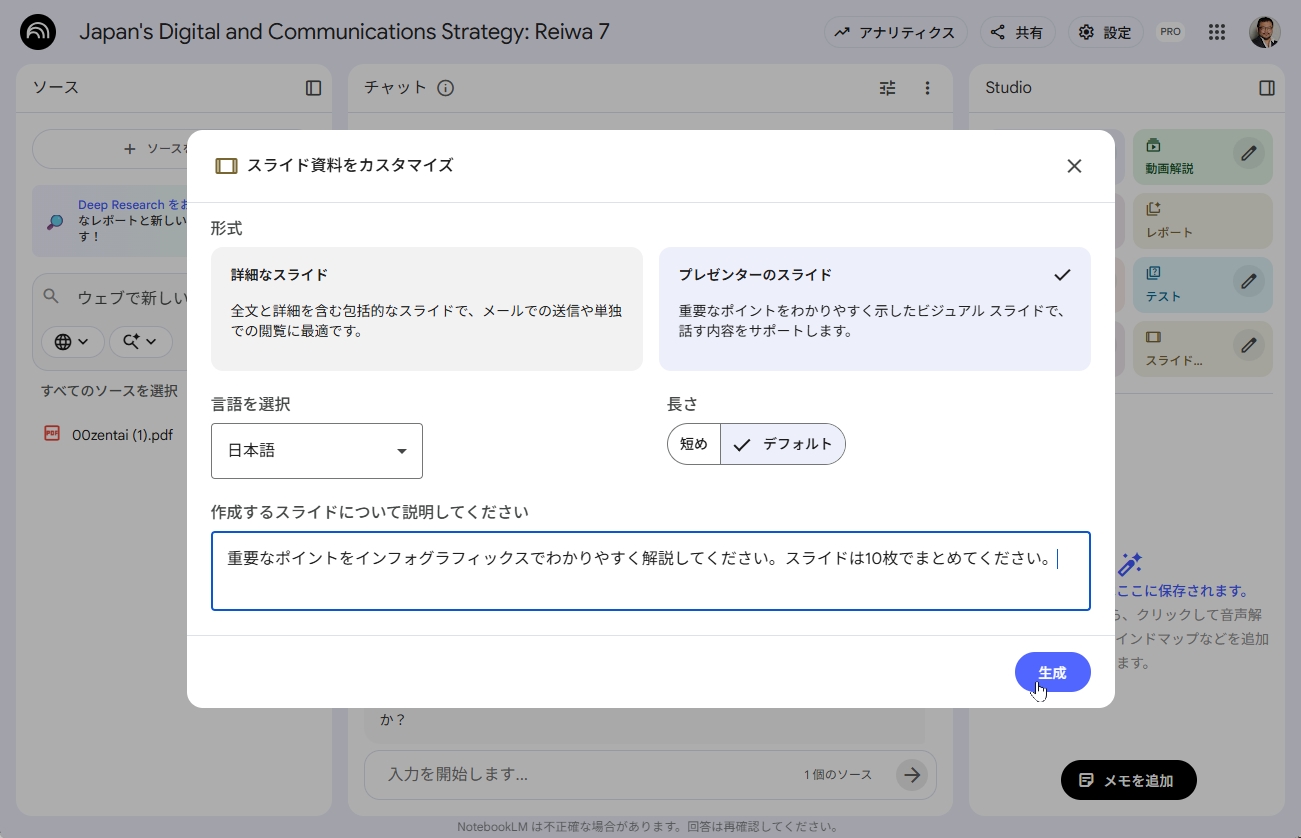Screen dimensions: 1301x838
Task: Open the アナリティクス analytics view
Action: pos(896,32)
